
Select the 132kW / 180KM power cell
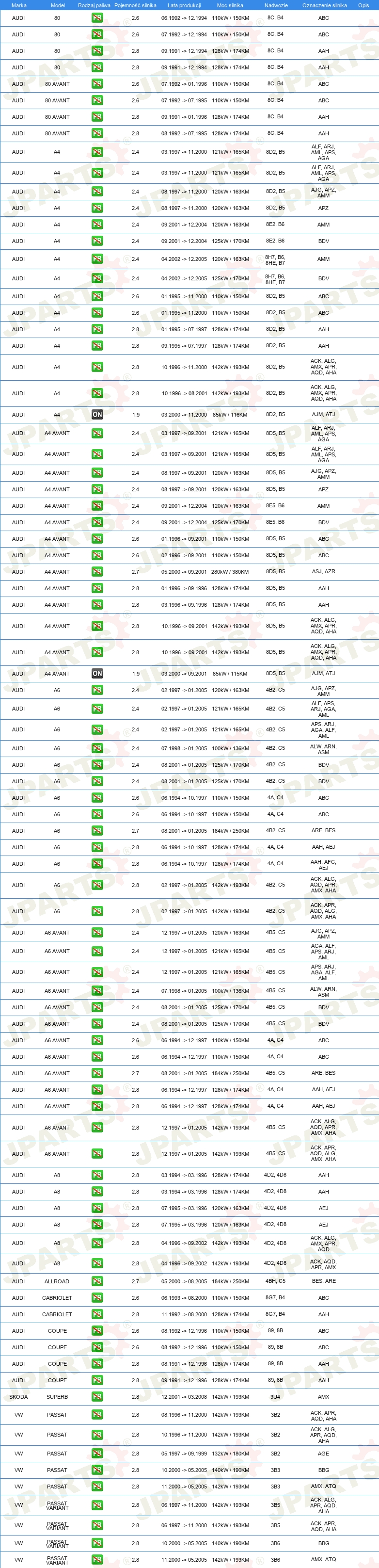(x=230, y=1454)
